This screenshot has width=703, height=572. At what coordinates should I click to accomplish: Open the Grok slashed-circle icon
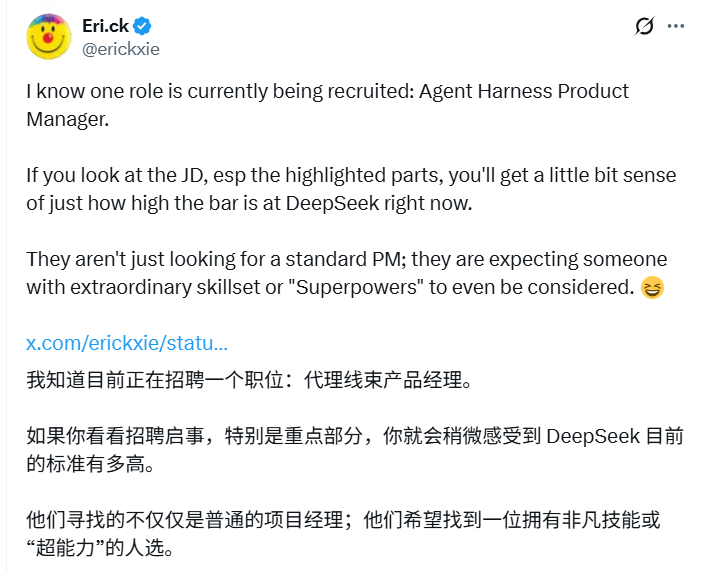[x=644, y=26]
